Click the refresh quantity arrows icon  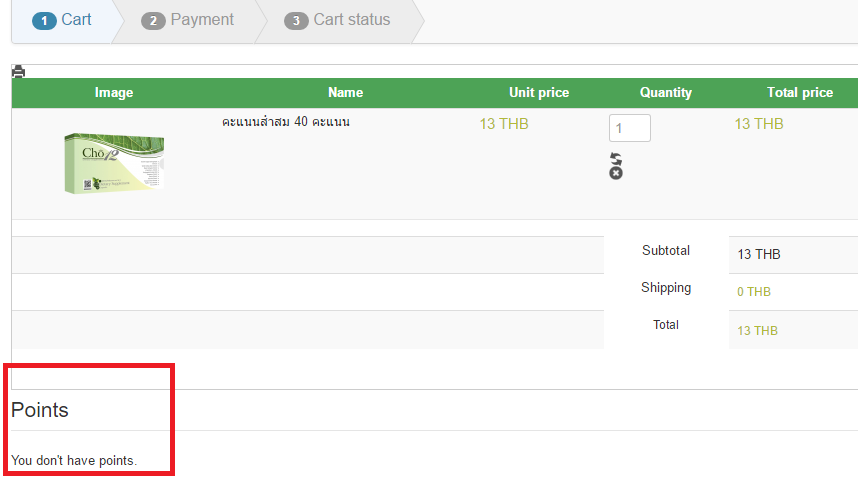616,159
